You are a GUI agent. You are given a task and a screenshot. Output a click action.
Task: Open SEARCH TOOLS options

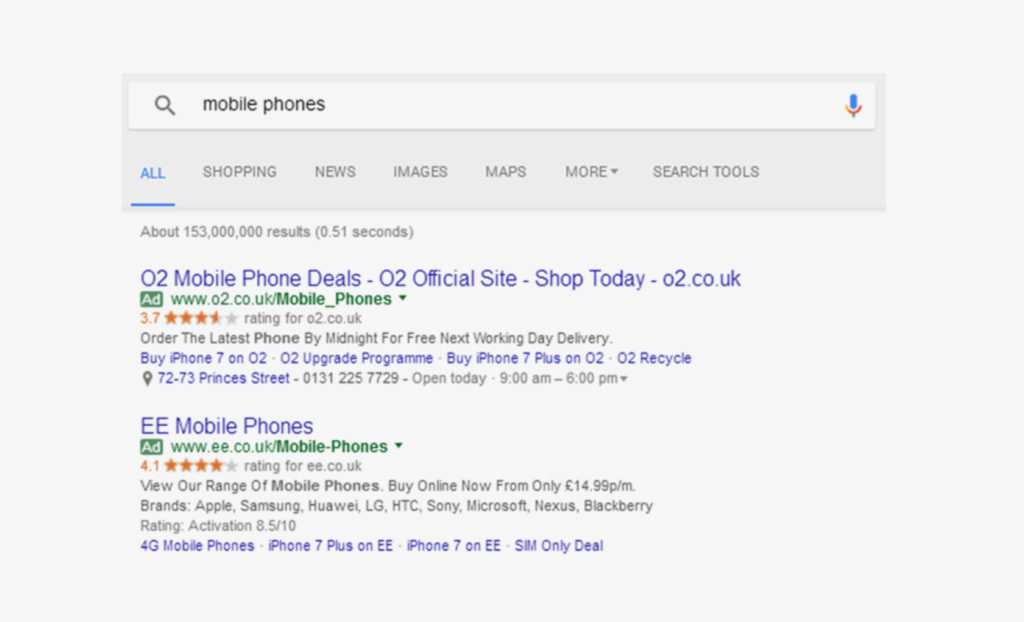pyautogui.click(x=706, y=172)
